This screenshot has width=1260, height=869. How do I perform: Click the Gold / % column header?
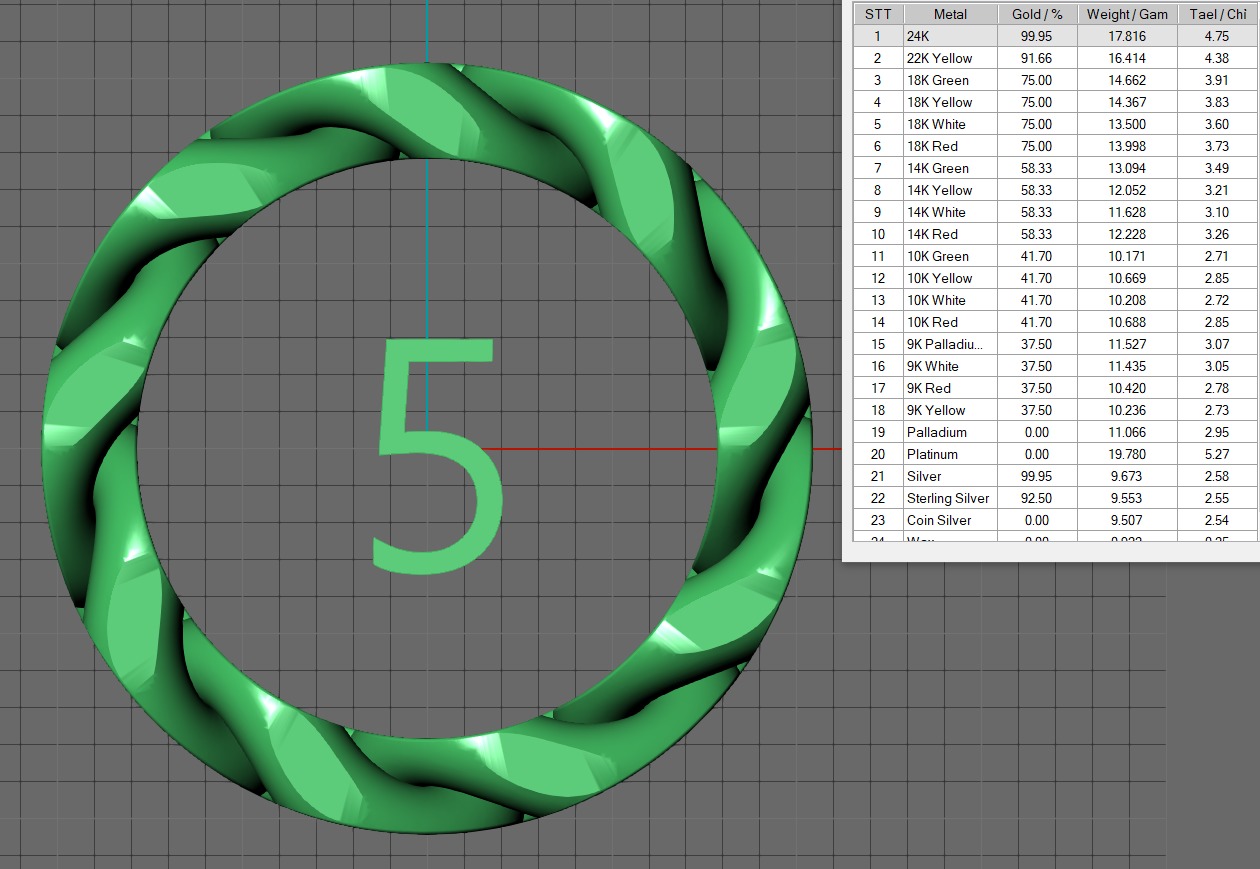pos(1037,14)
